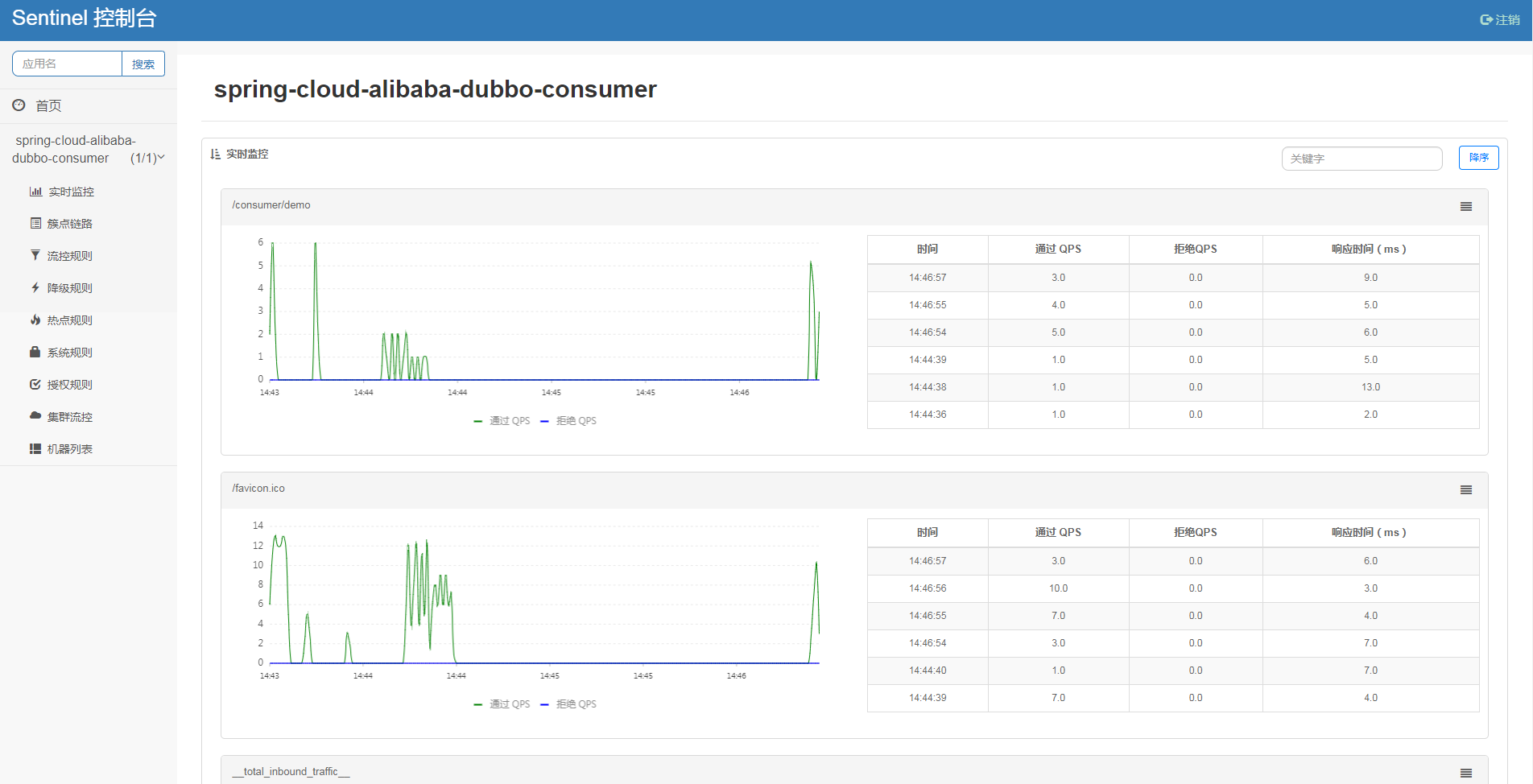The image size is (1533, 784).
Task: Collapse the spring-cloud-alibaba-dubbo-consumer app chevron
Action: coord(161,158)
